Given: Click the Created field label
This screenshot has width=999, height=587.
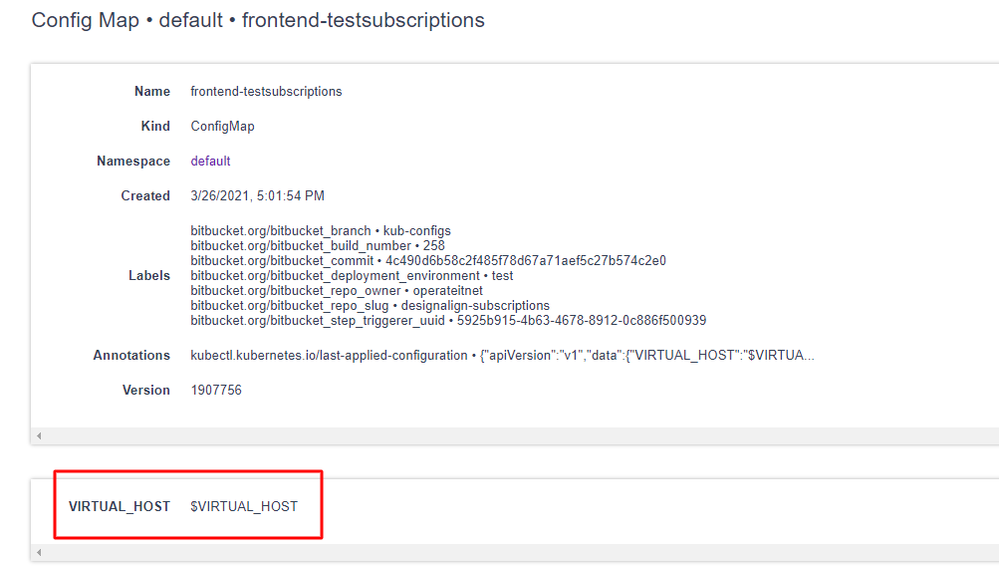Looking at the screenshot, I should pos(145,196).
